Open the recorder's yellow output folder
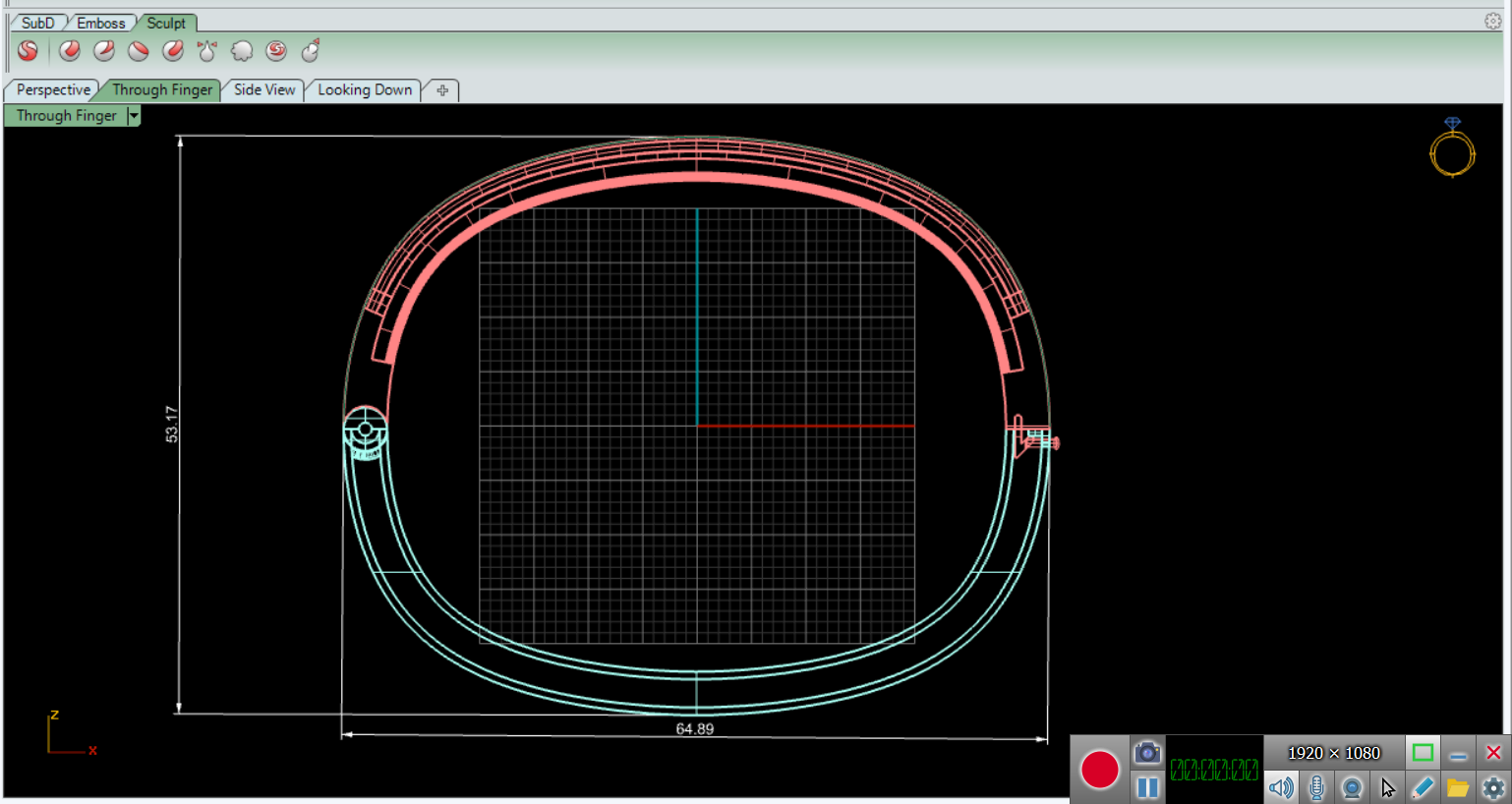Image resolution: width=1512 pixels, height=804 pixels. pos(1457,787)
